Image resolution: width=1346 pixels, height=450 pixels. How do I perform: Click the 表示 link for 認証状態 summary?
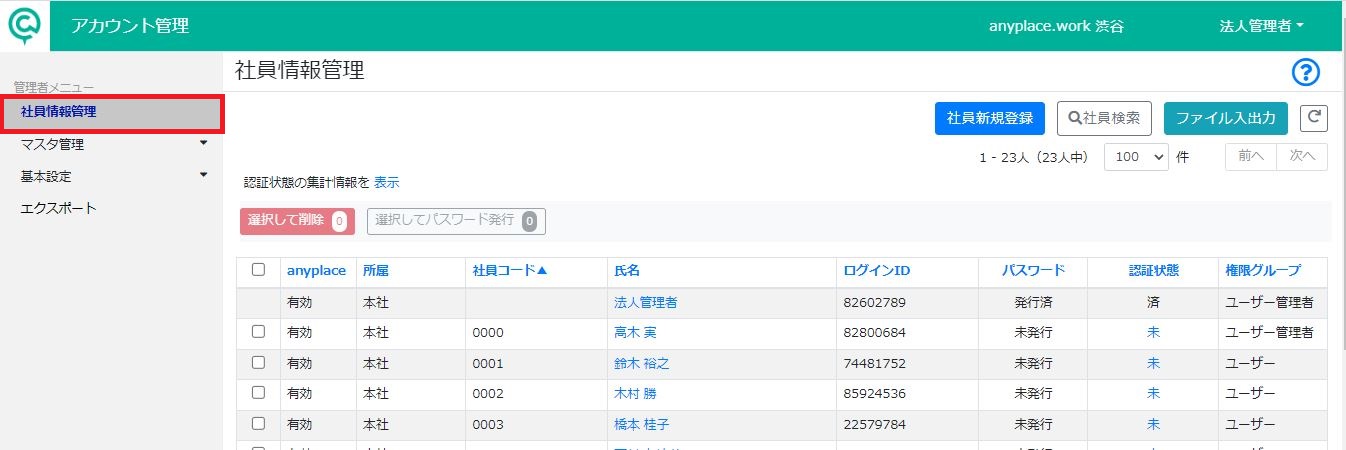tap(387, 183)
